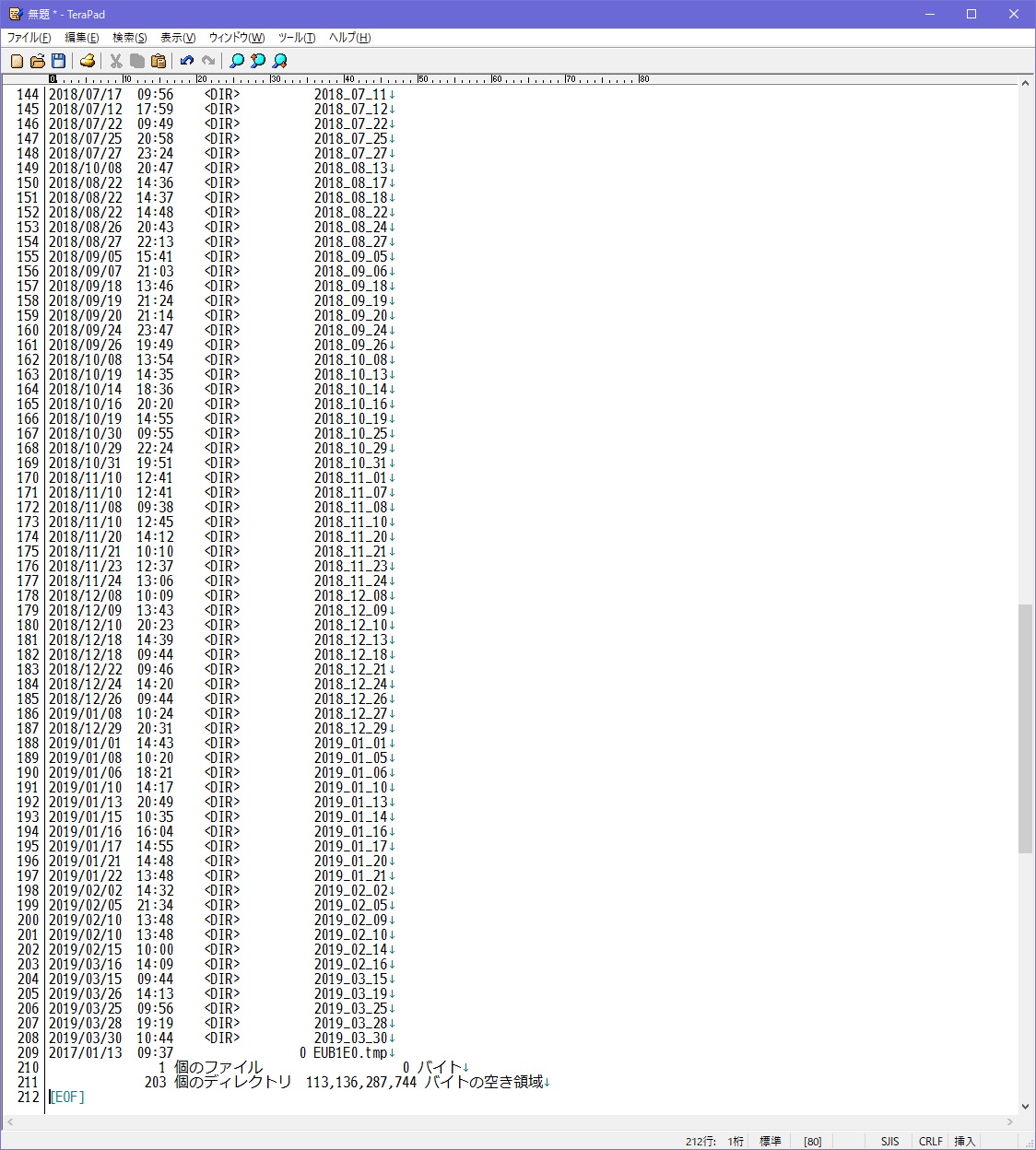The height and width of the screenshot is (1150, 1036).
Task: Open the ヘルプ(H) menu
Action: pyautogui.click(x=350, y=38)
